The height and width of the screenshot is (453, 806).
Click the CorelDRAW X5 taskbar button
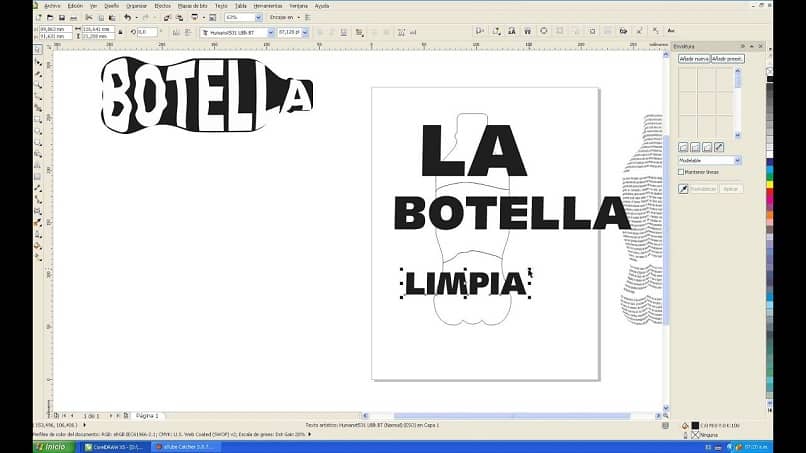[x=115, y=447]
